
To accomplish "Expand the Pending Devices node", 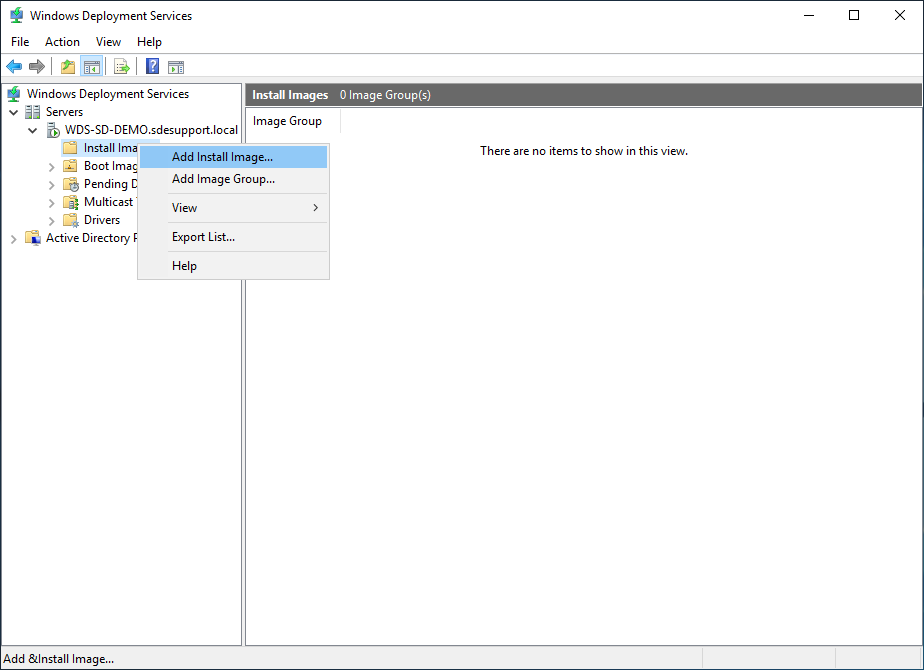I will [x=51, y=185].
